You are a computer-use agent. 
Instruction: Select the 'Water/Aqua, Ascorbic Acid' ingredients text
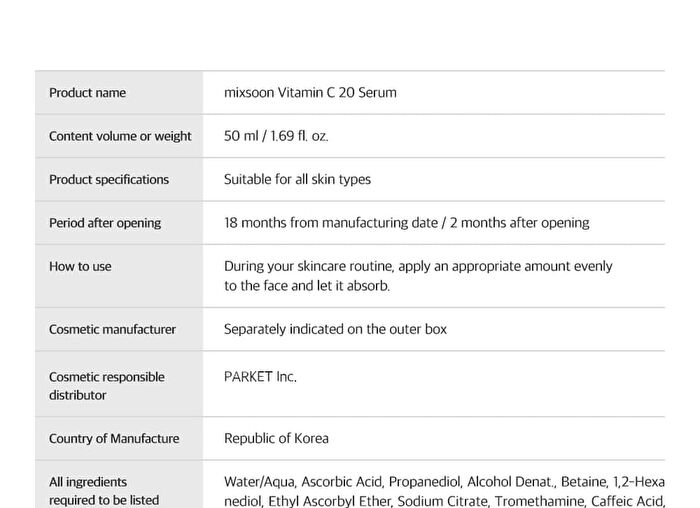[445, 491]
